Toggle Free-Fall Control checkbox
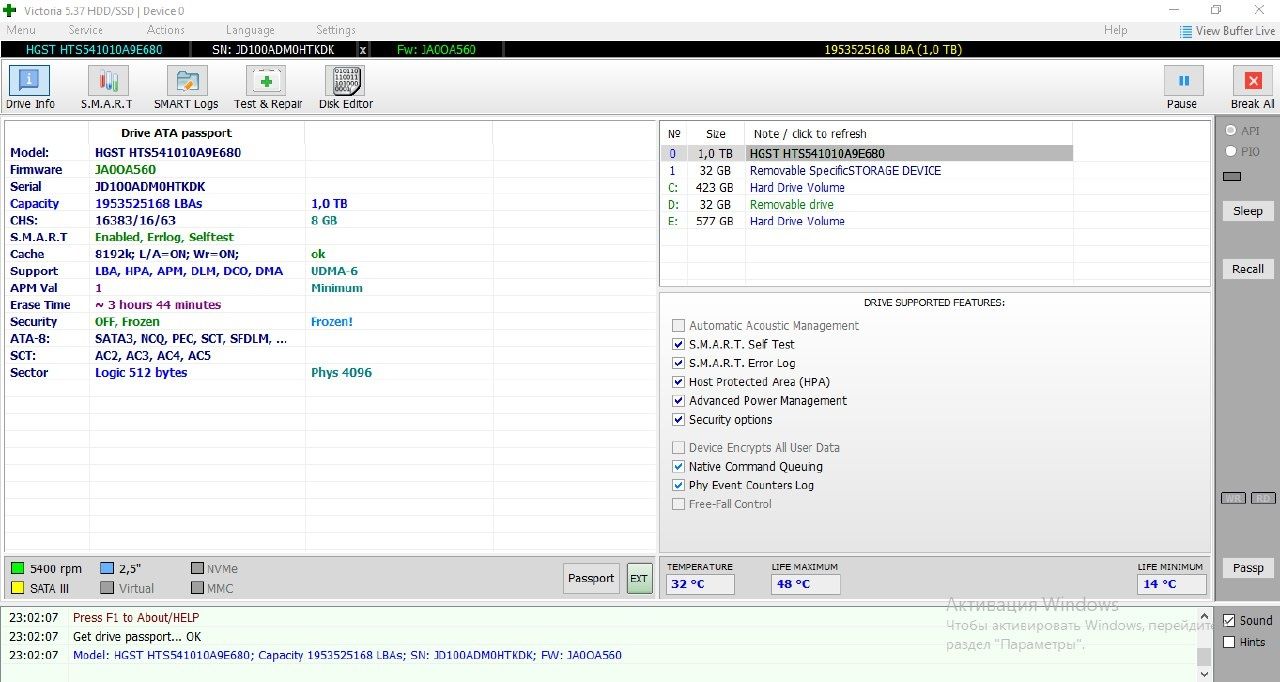This screenshot has height=682, width=1280. tap(679, 504)
